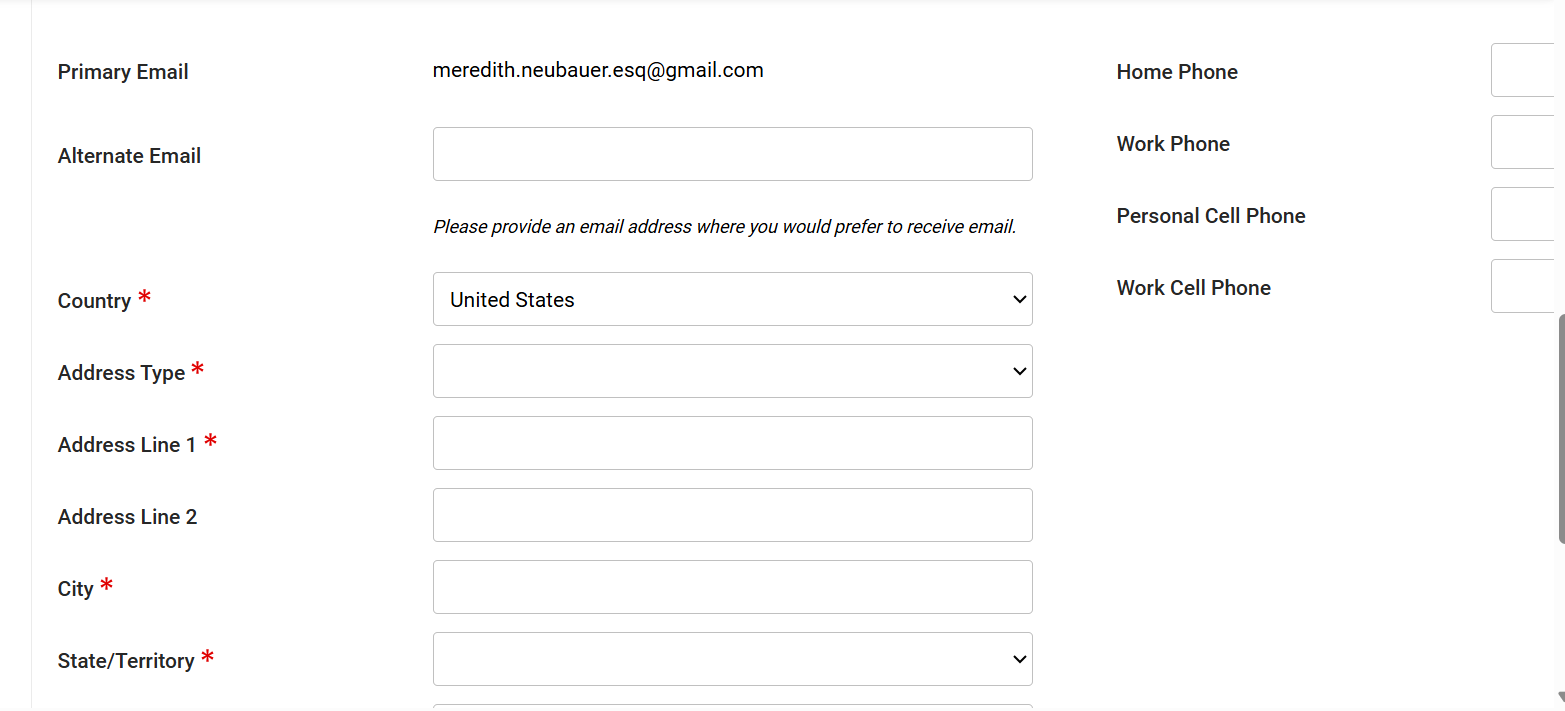
Task: Click the "Address Line 1" label
Action: coord(127,445)
